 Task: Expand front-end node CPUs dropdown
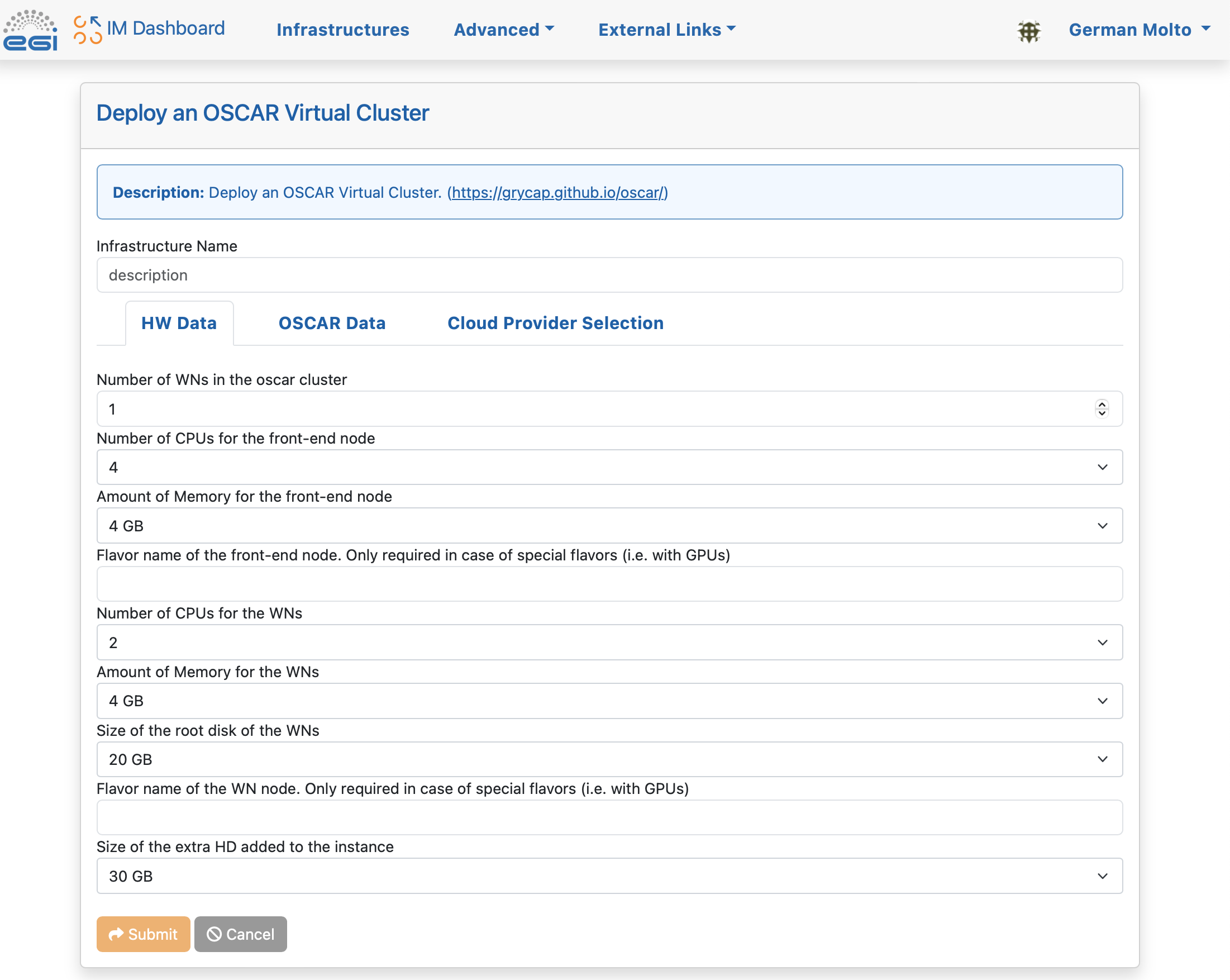click(609, 468)
